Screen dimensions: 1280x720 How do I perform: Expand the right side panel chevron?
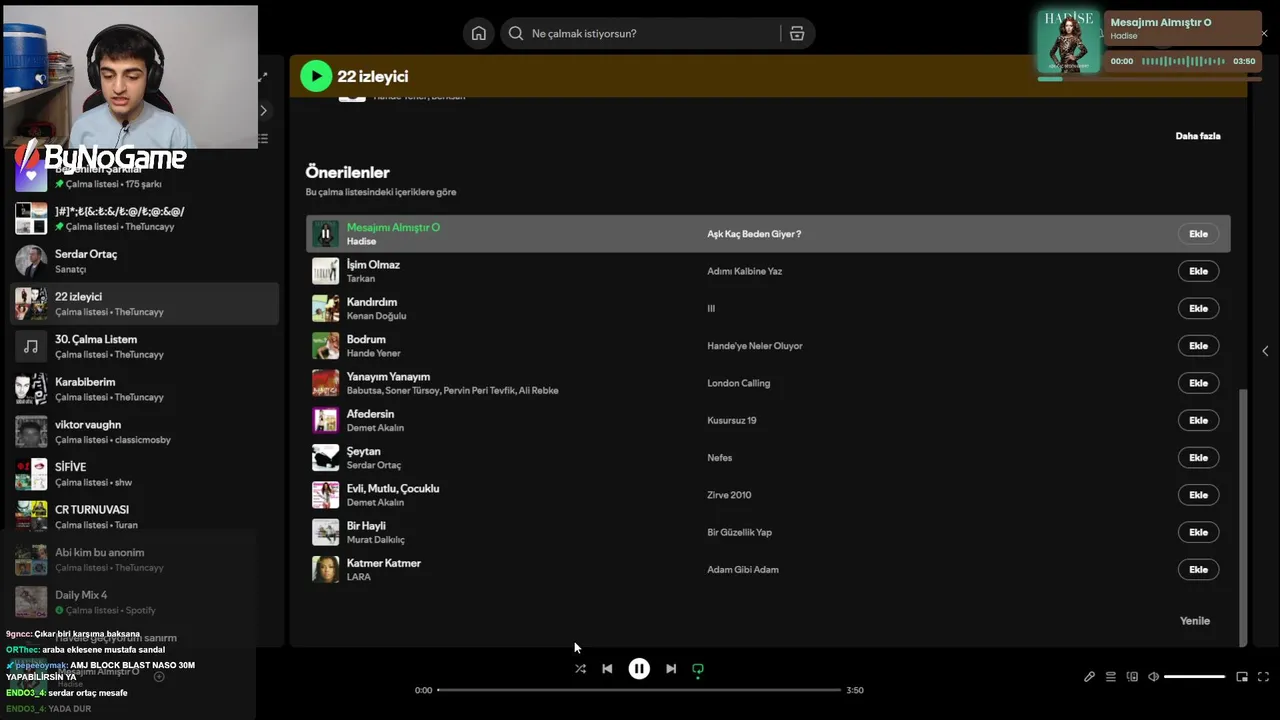pyautogui.click(x=1265, y=351)
